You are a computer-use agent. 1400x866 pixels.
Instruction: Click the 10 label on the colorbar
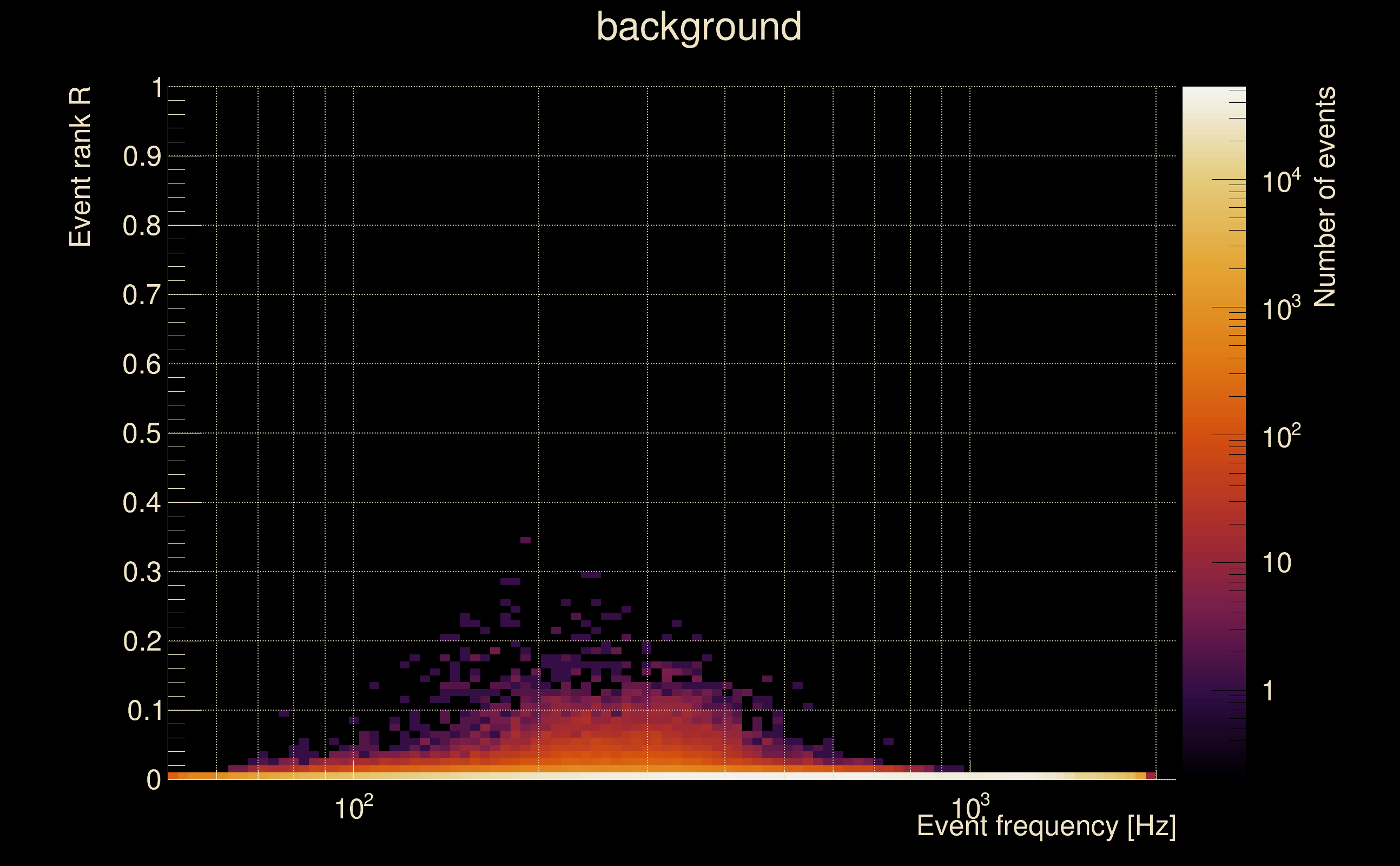[1277, 563]
